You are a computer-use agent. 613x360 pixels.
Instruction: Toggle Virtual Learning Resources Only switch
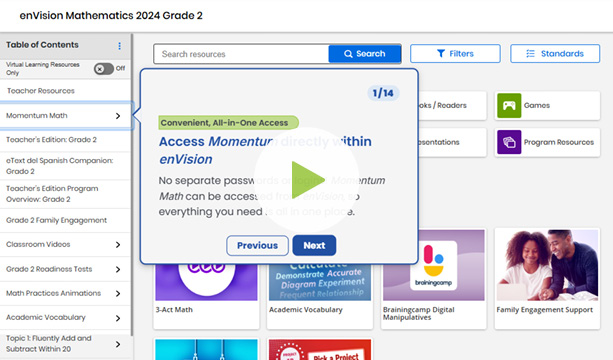[104, 69]
